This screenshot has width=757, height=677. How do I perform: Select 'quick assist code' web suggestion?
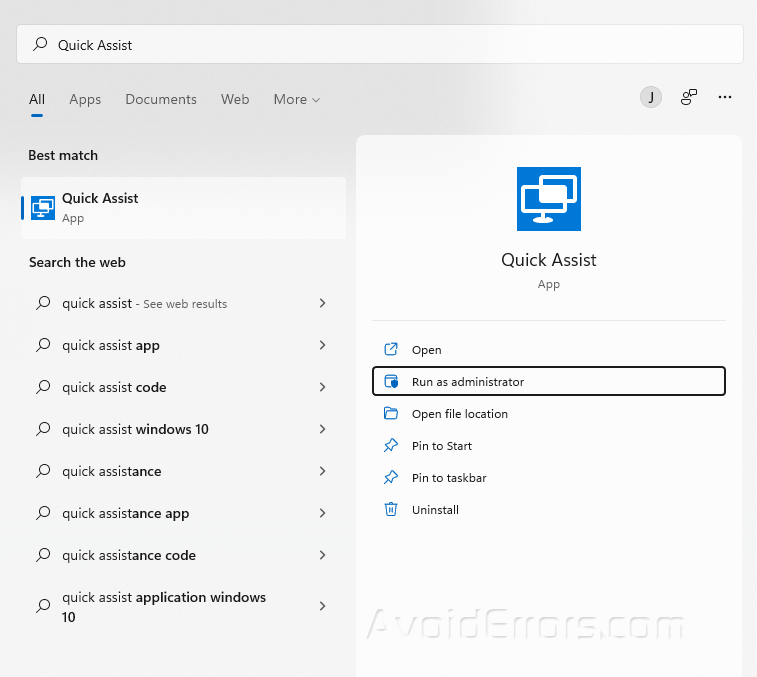pos(183,387)
